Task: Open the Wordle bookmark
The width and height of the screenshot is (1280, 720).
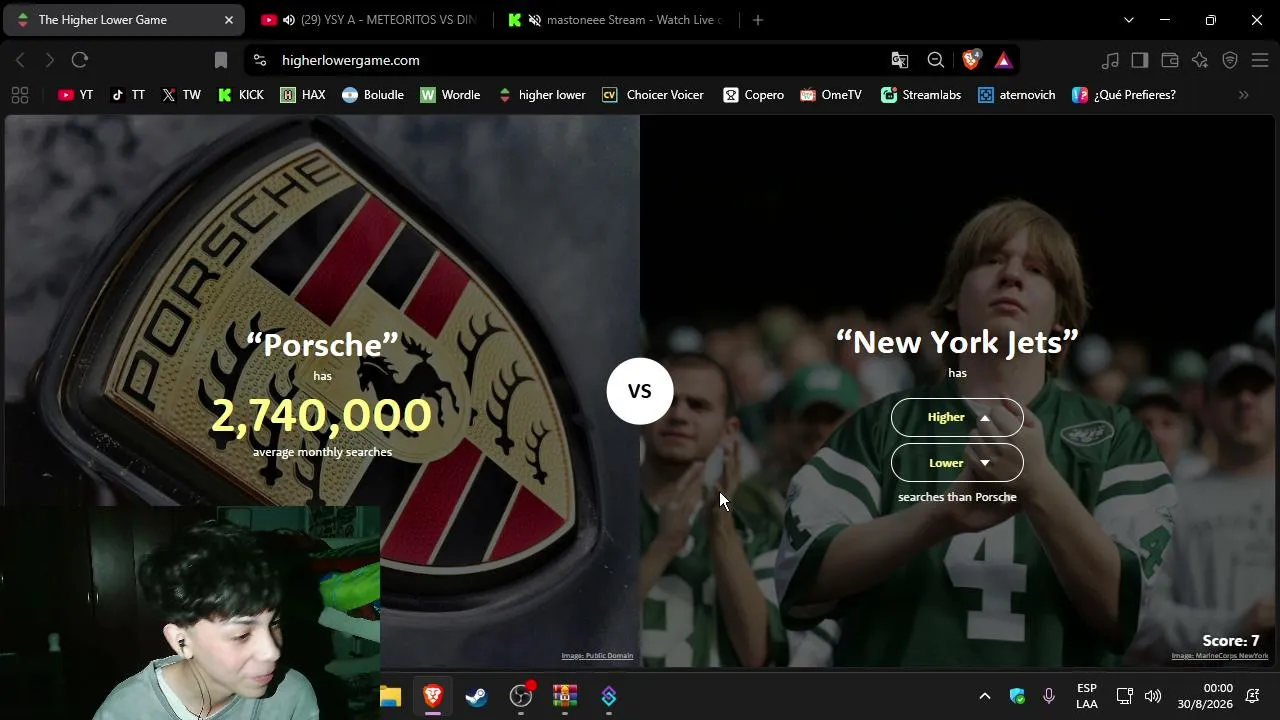Action: 451,95
